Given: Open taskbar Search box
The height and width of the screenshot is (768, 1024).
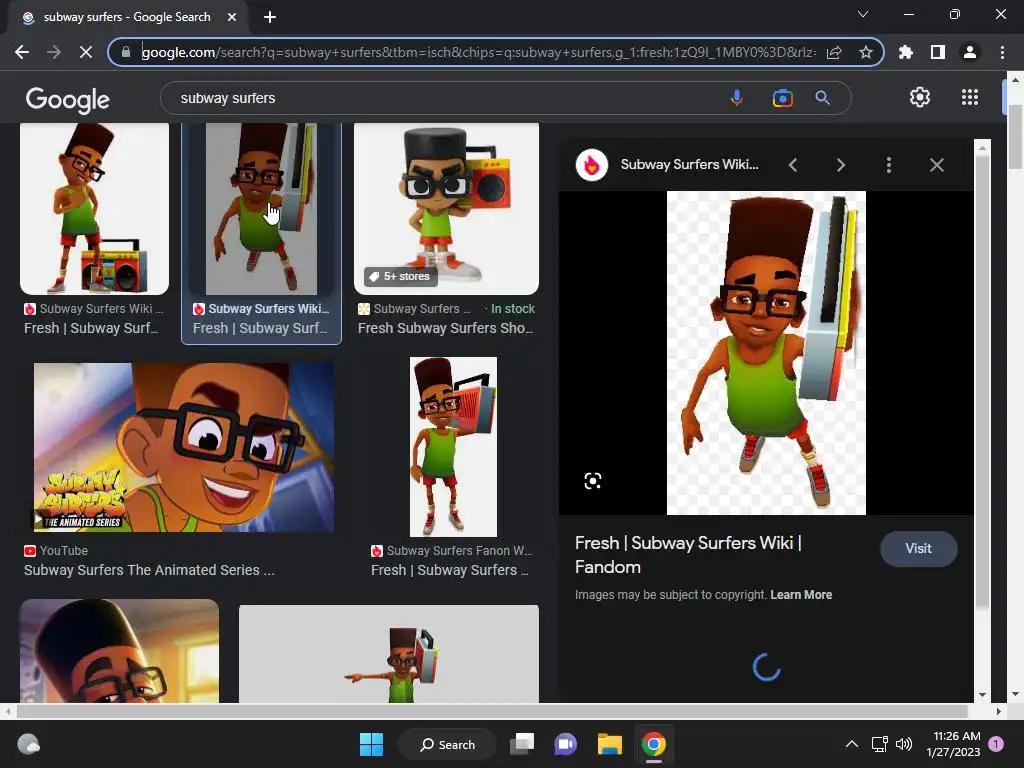Looking at the screenshot, I should (x=447, y=744).
